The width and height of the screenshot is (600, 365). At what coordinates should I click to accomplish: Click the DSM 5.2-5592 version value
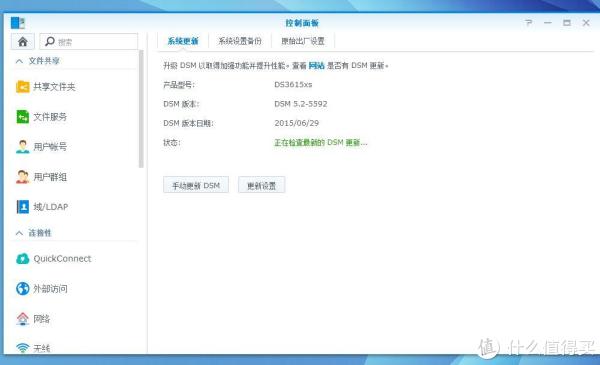pos(301,104)
